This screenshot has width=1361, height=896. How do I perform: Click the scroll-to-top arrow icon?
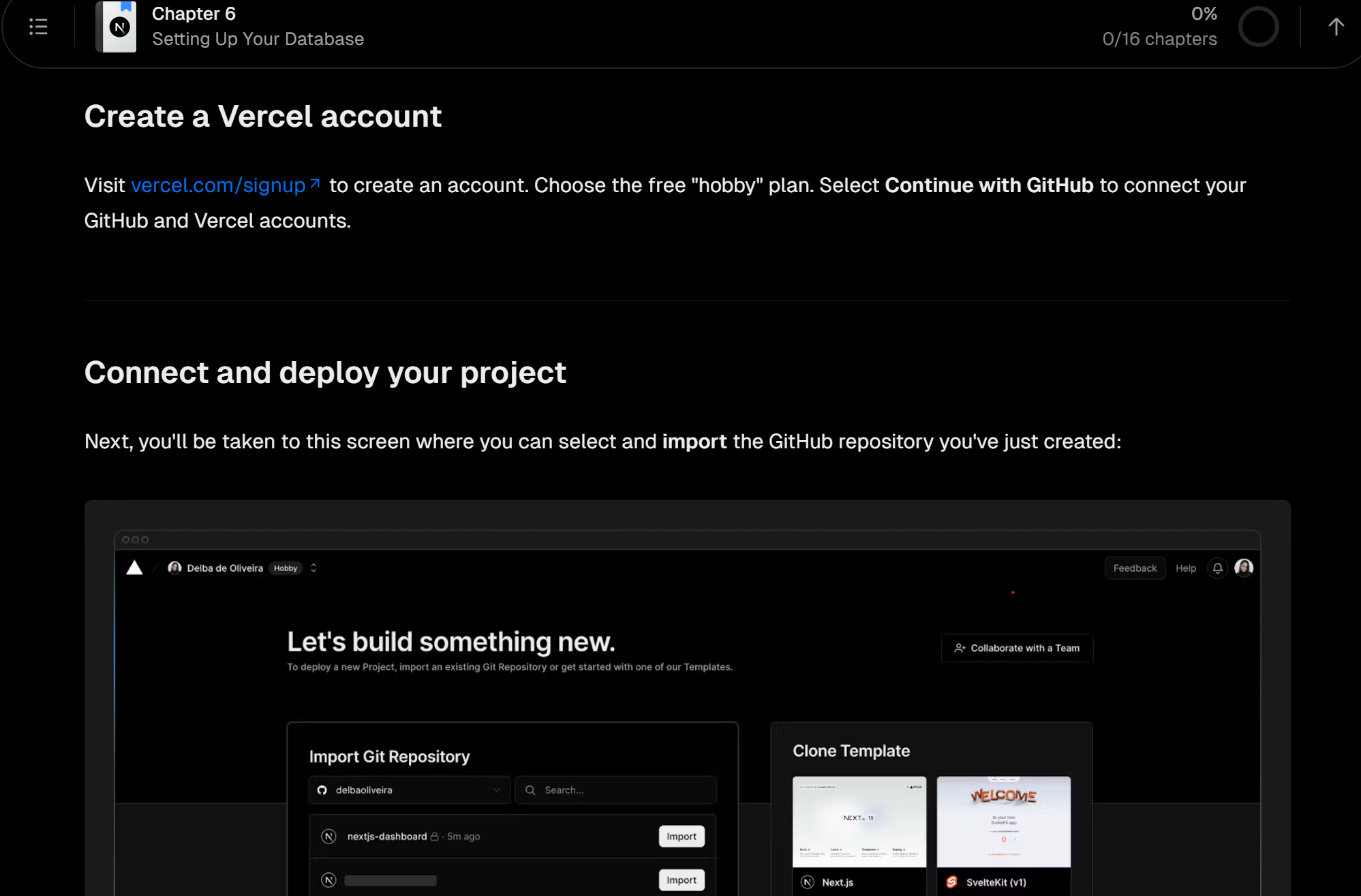pyautogui.click(x=1336, y=27)
